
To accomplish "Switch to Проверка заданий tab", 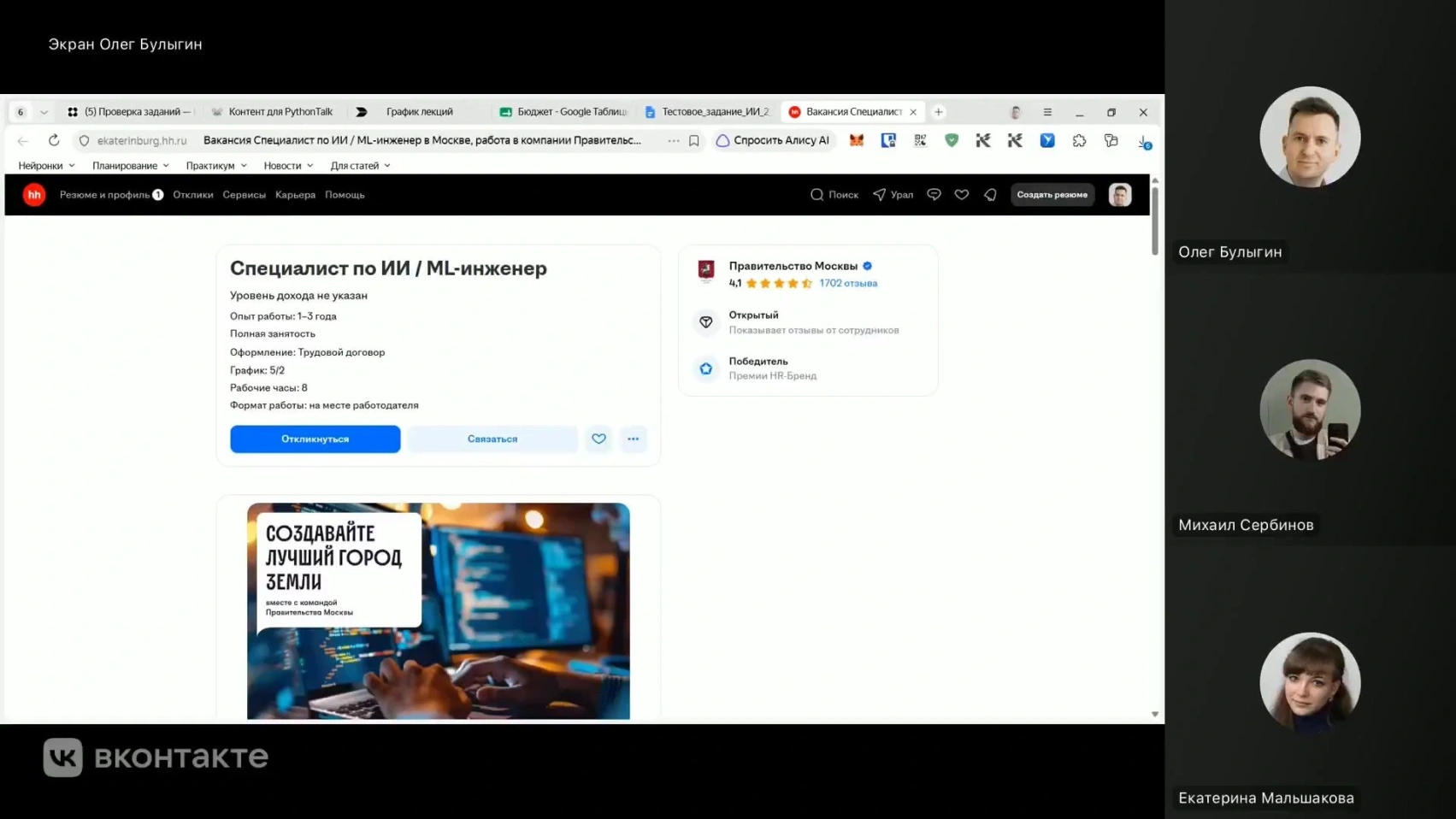I will [131, 112].
